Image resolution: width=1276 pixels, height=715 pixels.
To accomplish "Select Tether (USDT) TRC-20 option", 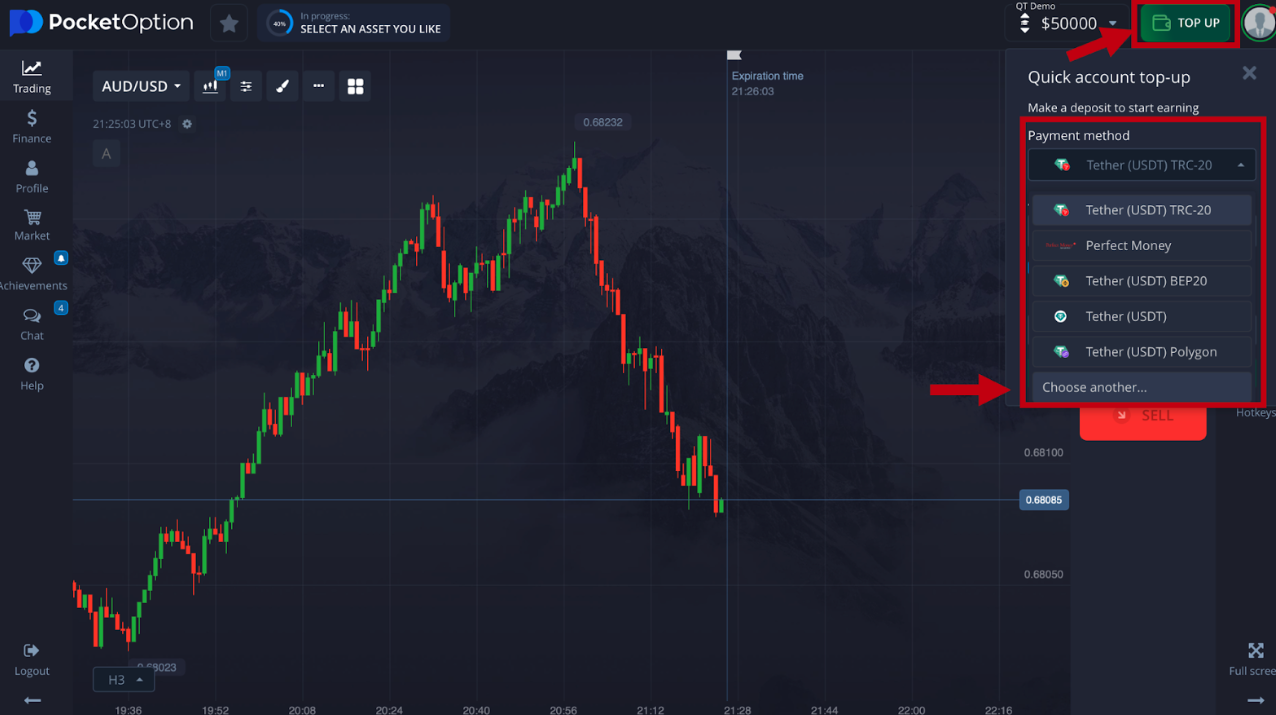I will (x=1142, y=210).
